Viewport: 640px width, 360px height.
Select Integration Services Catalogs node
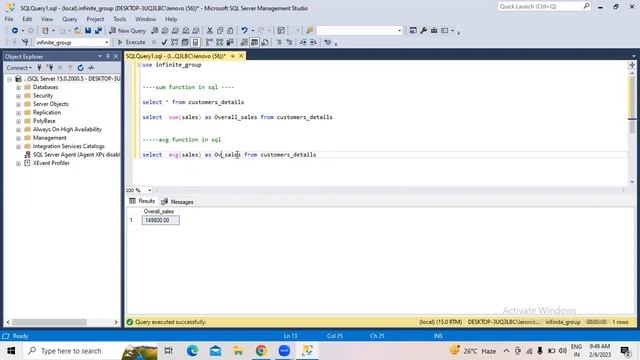coord(69,146)
